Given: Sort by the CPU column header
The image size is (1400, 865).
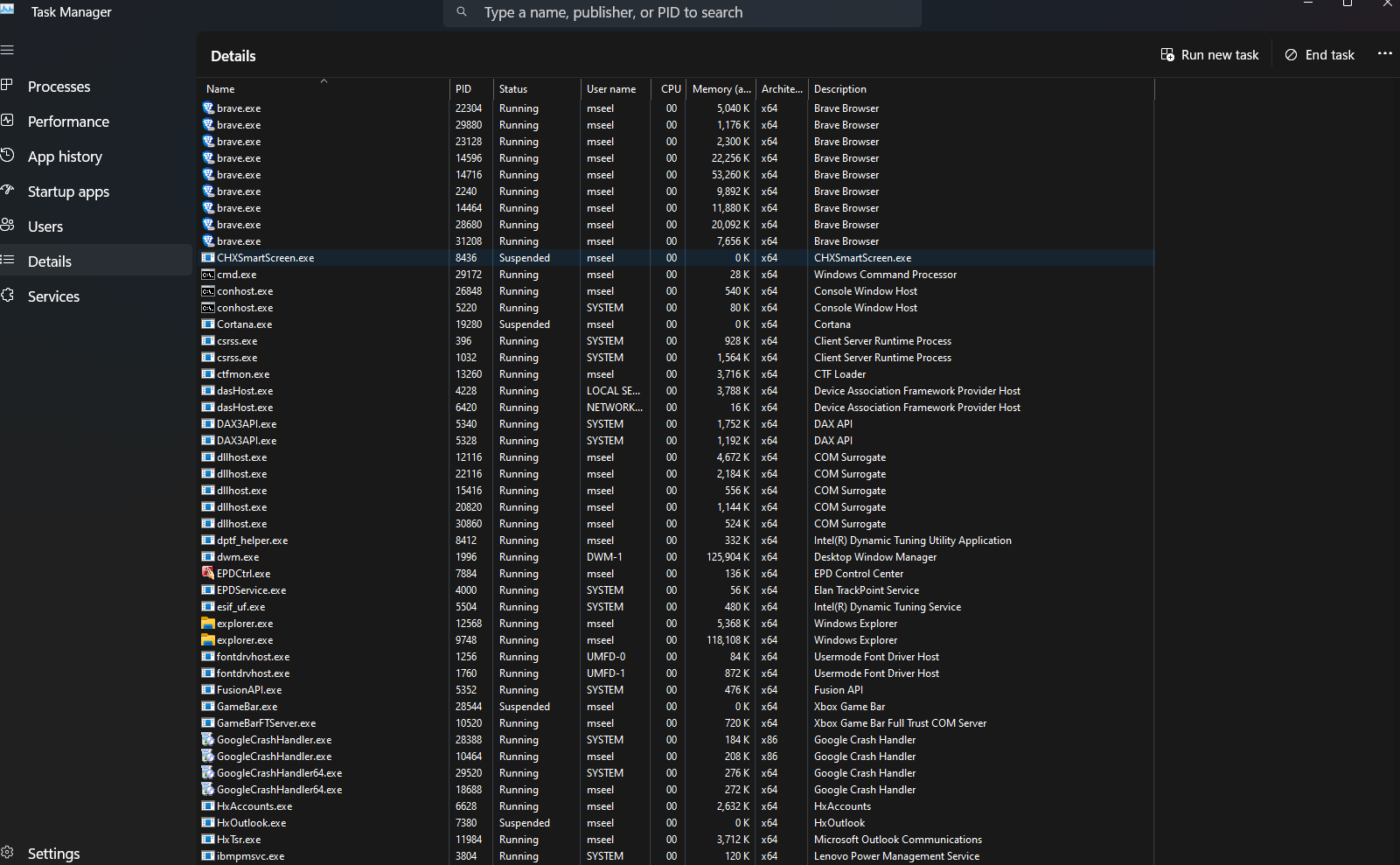Looking at the screenshot, I should coord(669,89).
